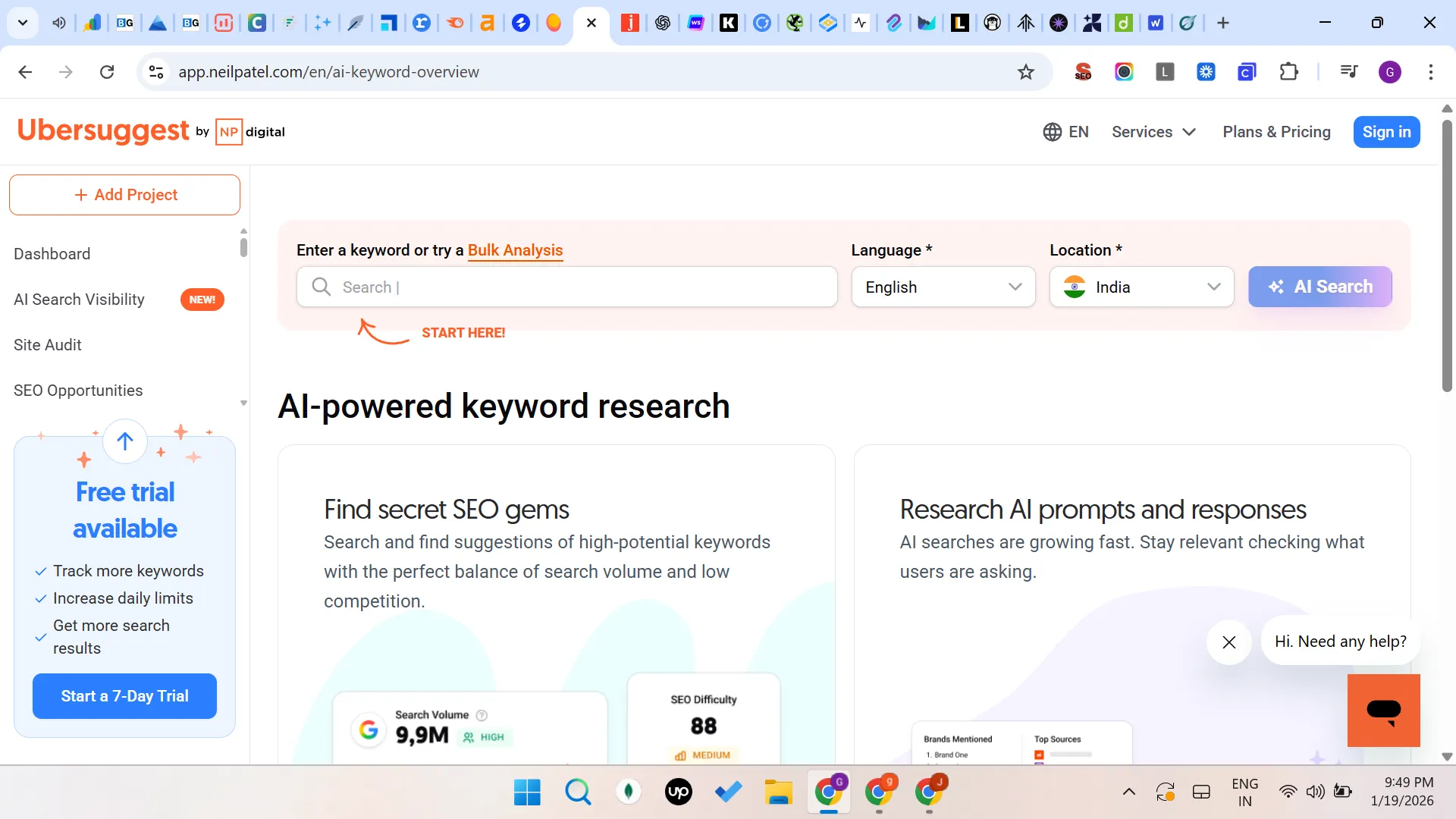Image resolution: width=1456 pixels, height=819 pixels.
Task: Click the chat support bubble icon
Action: [1383, 711]
